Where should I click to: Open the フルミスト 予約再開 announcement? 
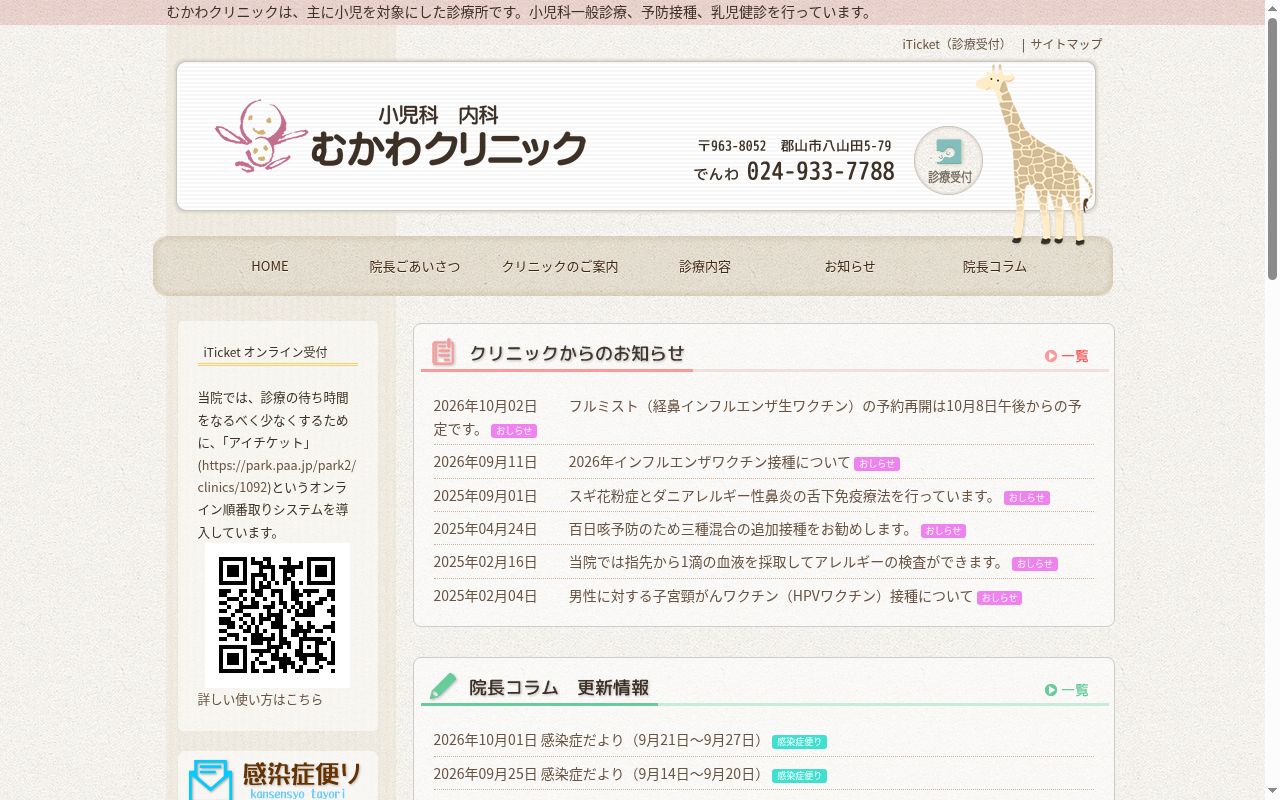[757, 417]
